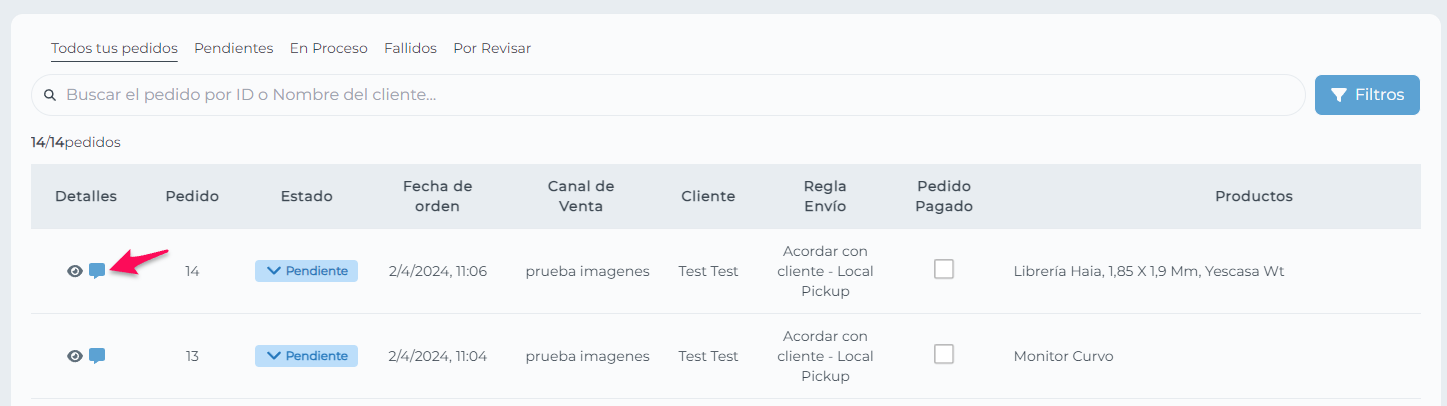
Task: Switch to En Proceso tab
Action: 329,48
